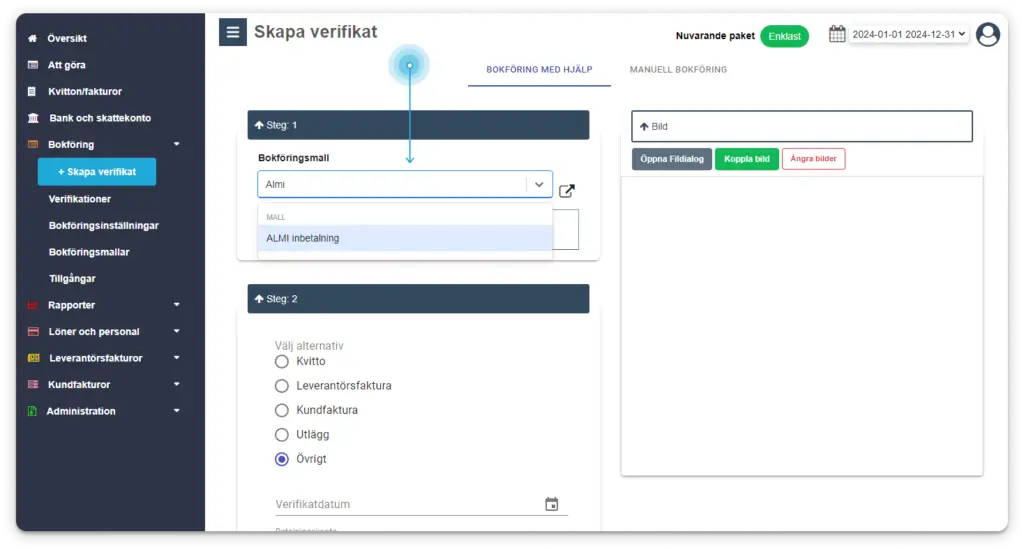The image size is (1024, 550).
Task: Click the up arrow beside Bild
Action: (x=644, y=127)
